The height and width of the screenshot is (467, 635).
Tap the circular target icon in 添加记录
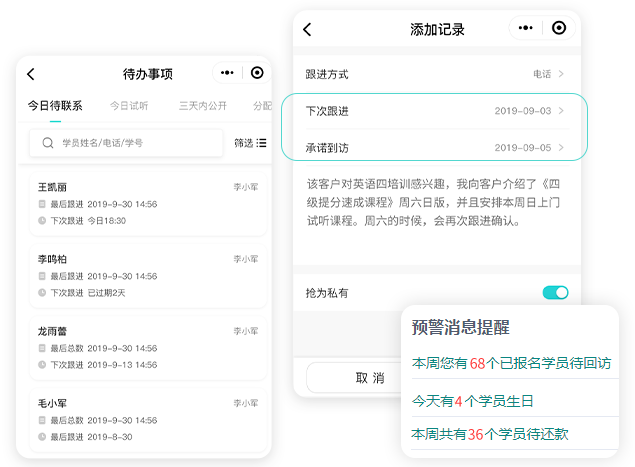click(559, 28)
